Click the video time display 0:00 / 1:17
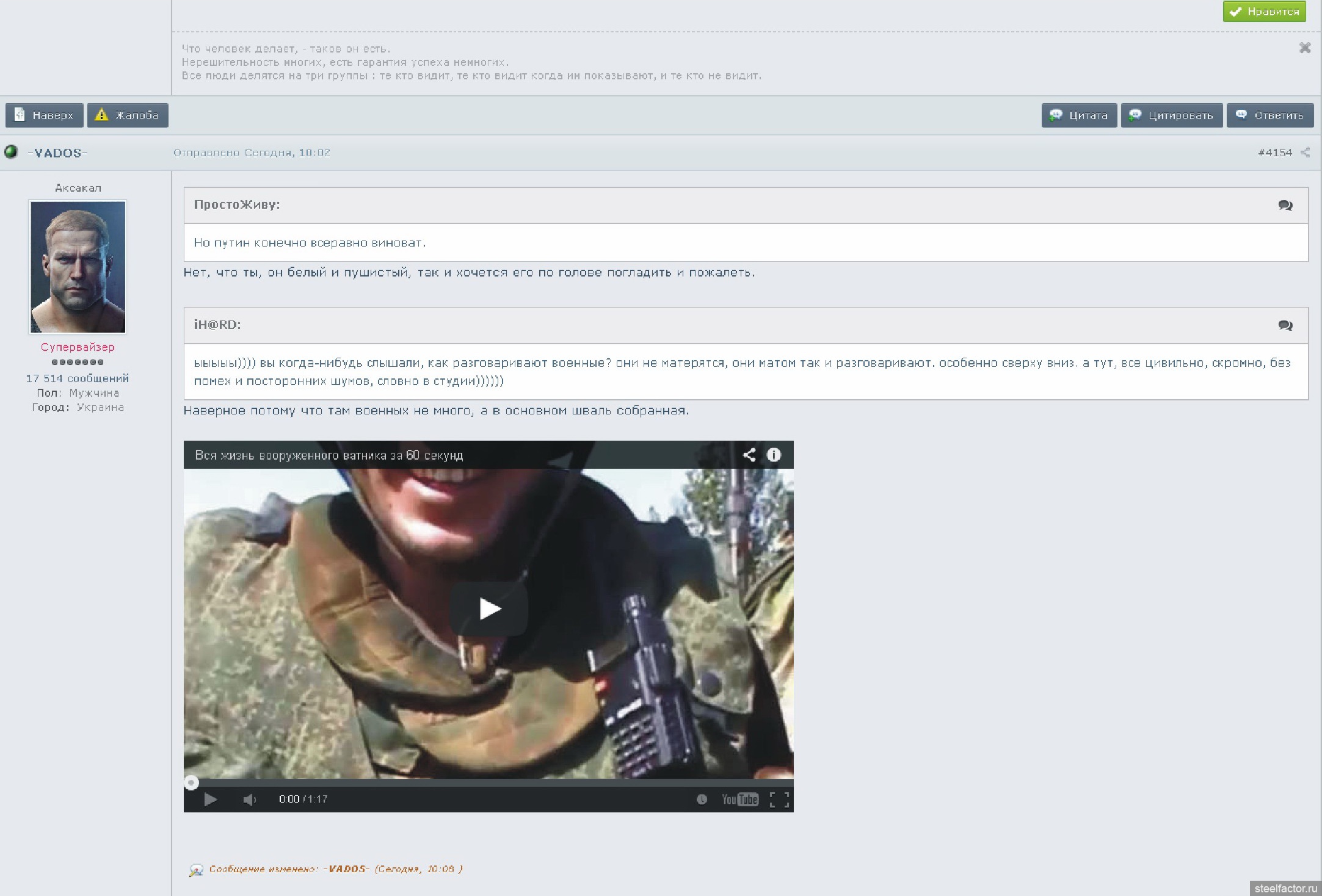The width and height of the screenshot is (1322, 896). [303, 800]
